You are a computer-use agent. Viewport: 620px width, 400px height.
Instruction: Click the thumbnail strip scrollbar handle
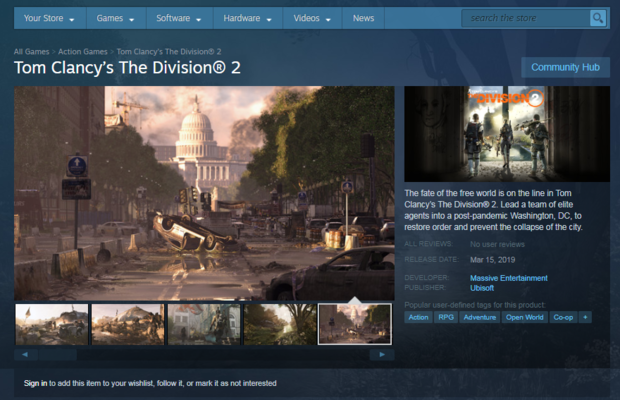pyautogui.click(x=57, y=355)
